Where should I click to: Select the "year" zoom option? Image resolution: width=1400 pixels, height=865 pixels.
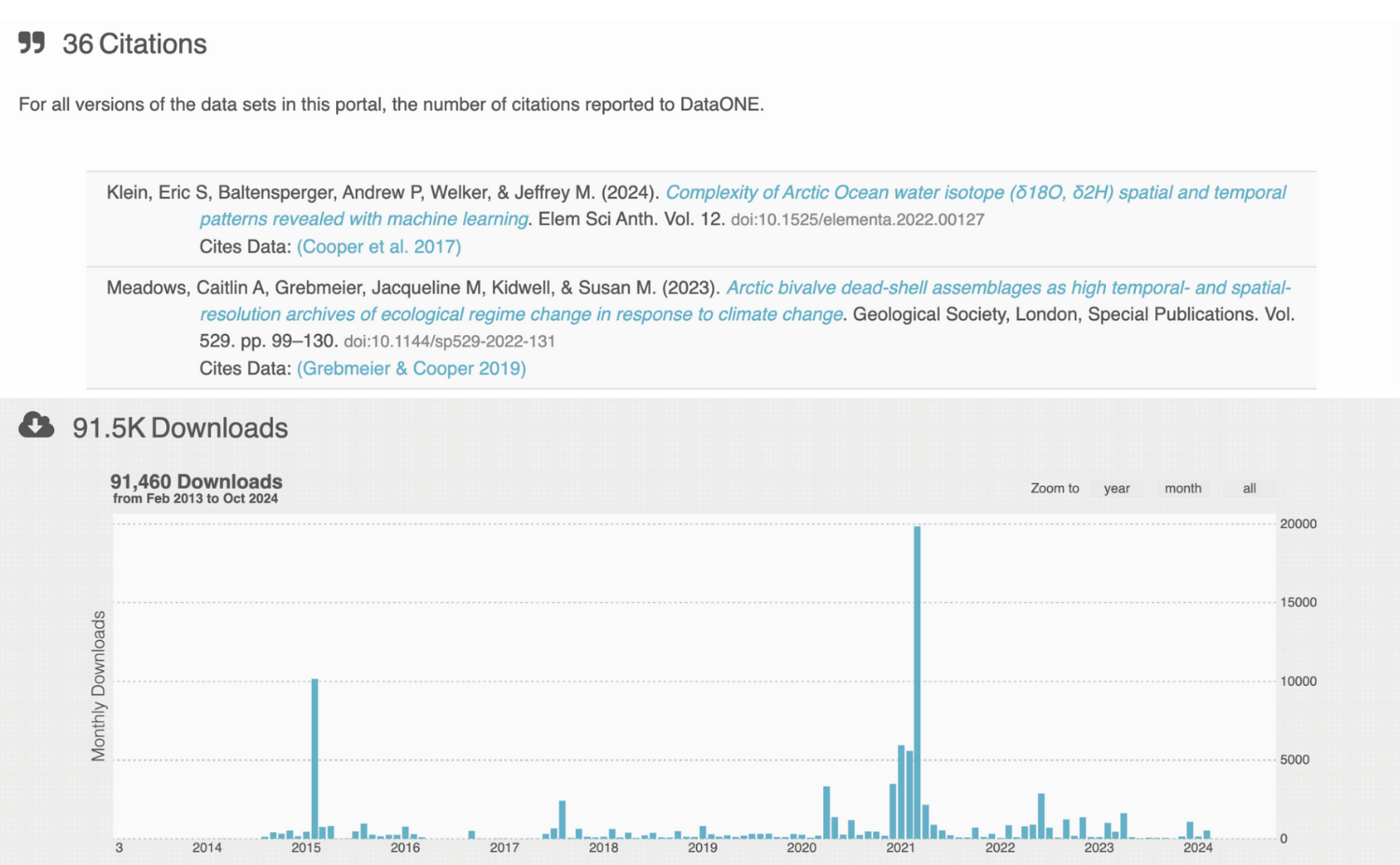tap(1116, 488)
